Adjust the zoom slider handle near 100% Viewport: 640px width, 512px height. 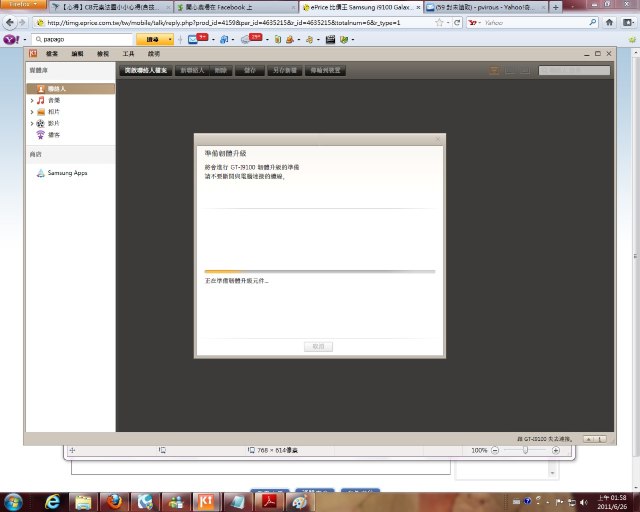click(525, 450)
